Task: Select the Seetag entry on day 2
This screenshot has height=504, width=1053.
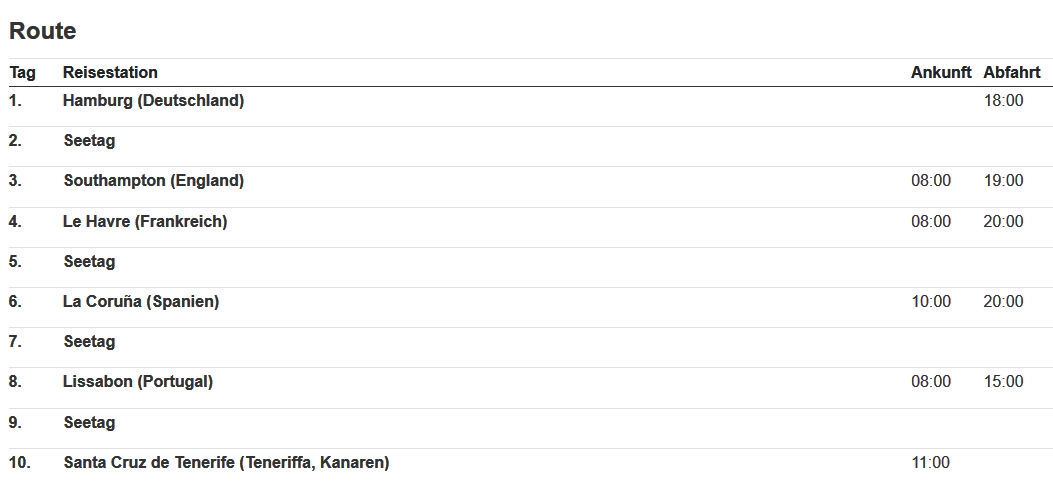Action: (89, 141)
